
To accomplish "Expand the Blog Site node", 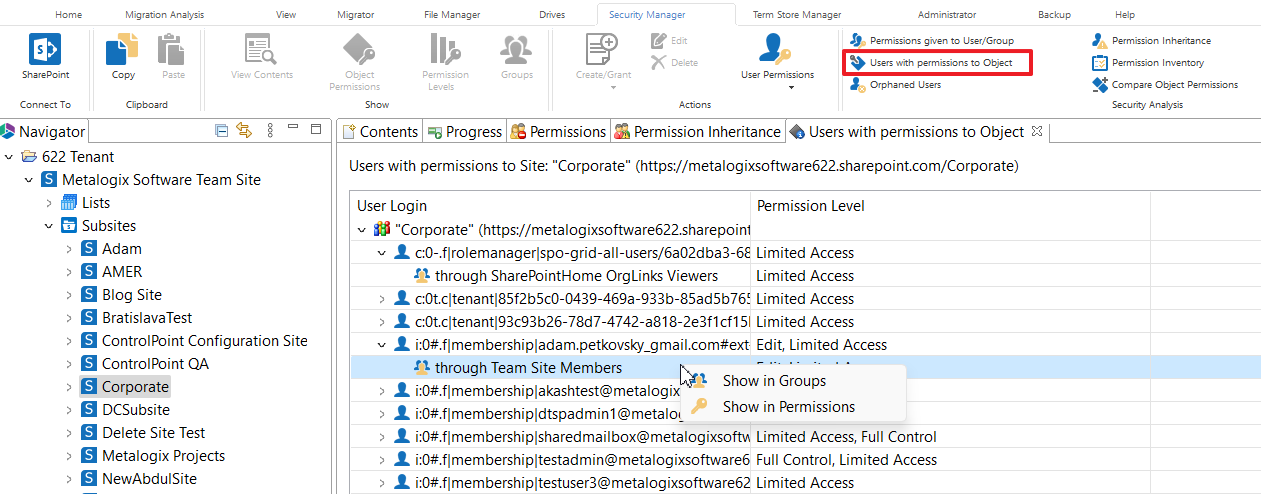I will point(69,295).
